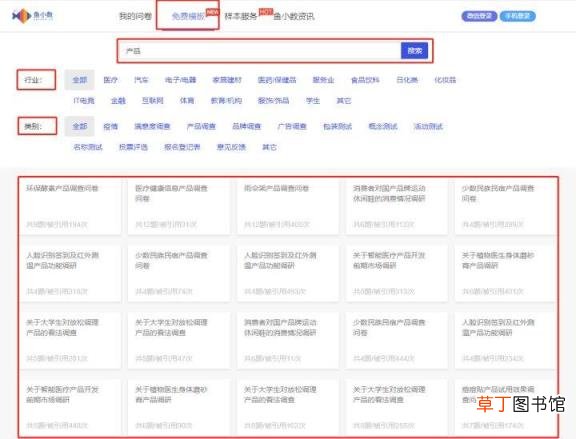Filter industry by 体育
The height and width of the screenshot is (439, 576).
tap(187, 100)
